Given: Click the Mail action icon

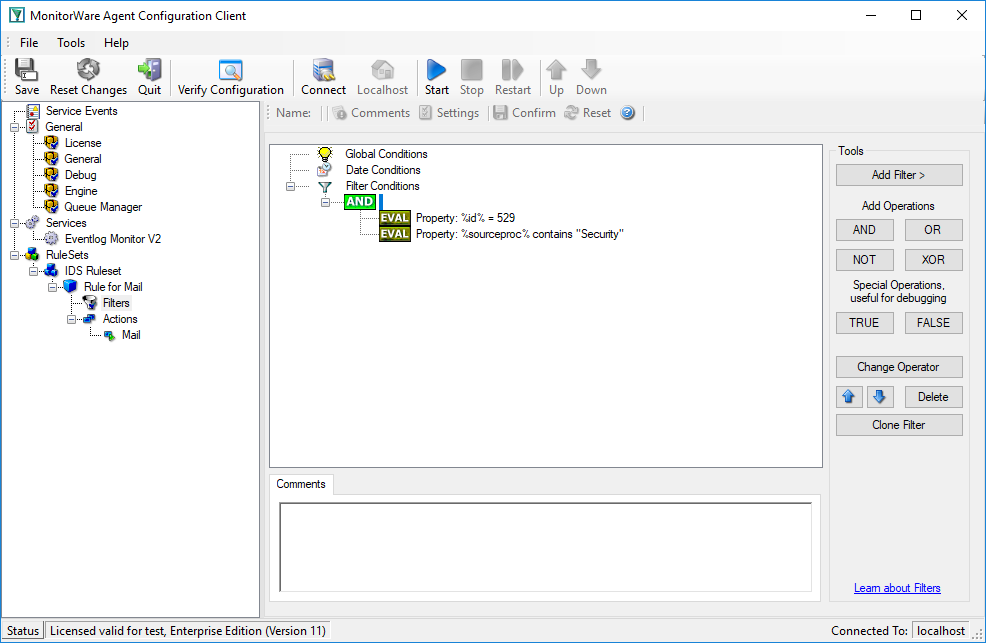Looking at the screenshot, I should (109, 335).
